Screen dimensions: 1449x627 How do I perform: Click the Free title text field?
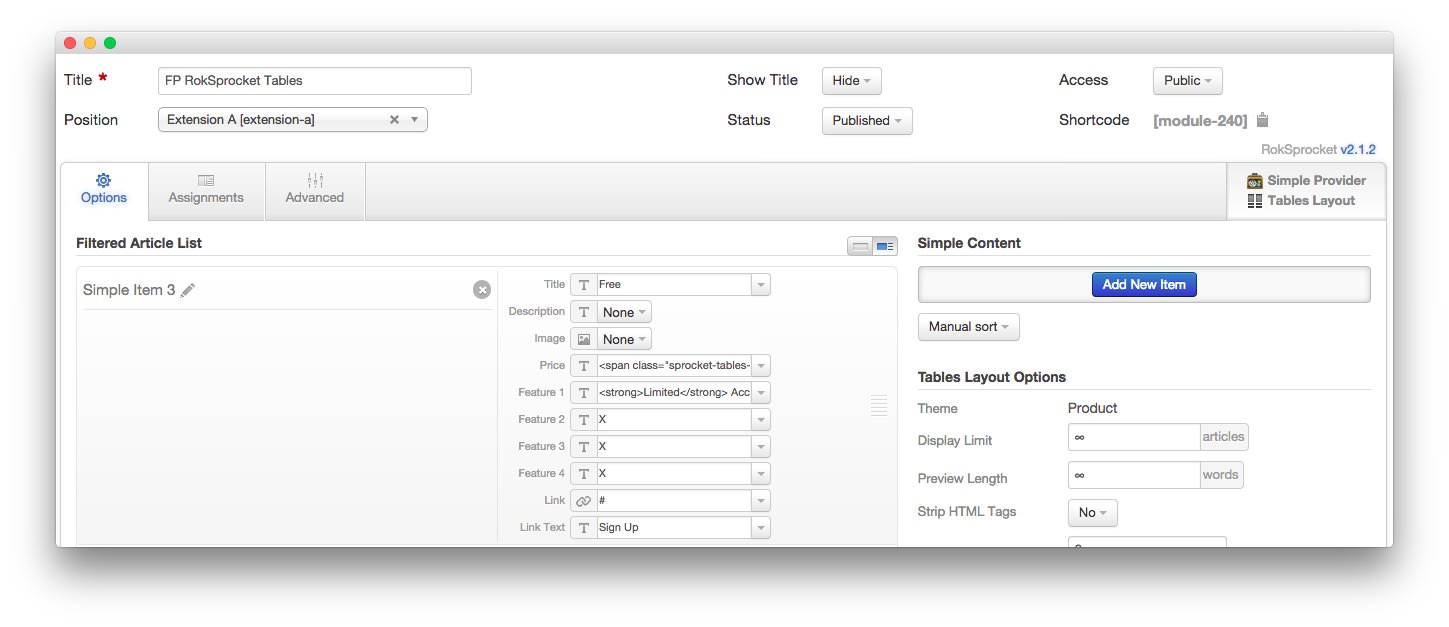pos(674,285)
